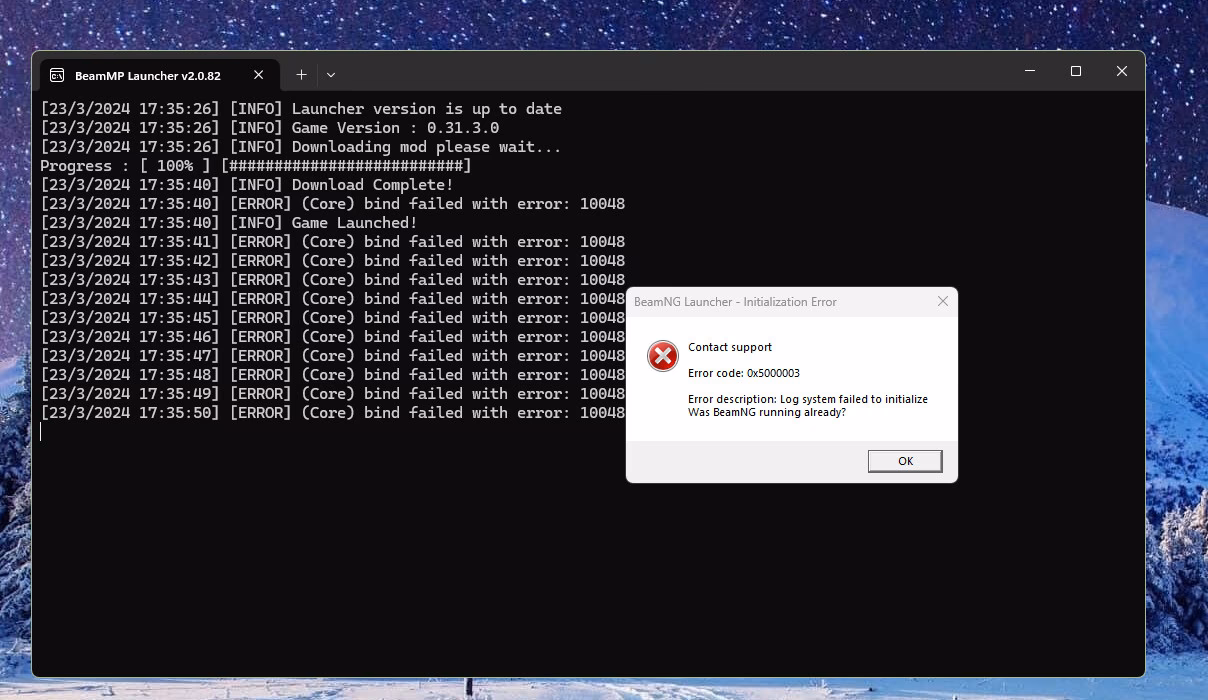Select the BeamMP Launcher v2.0.82 tab
The width and height of the screenshot is (1208, 700).
[158, 75]
